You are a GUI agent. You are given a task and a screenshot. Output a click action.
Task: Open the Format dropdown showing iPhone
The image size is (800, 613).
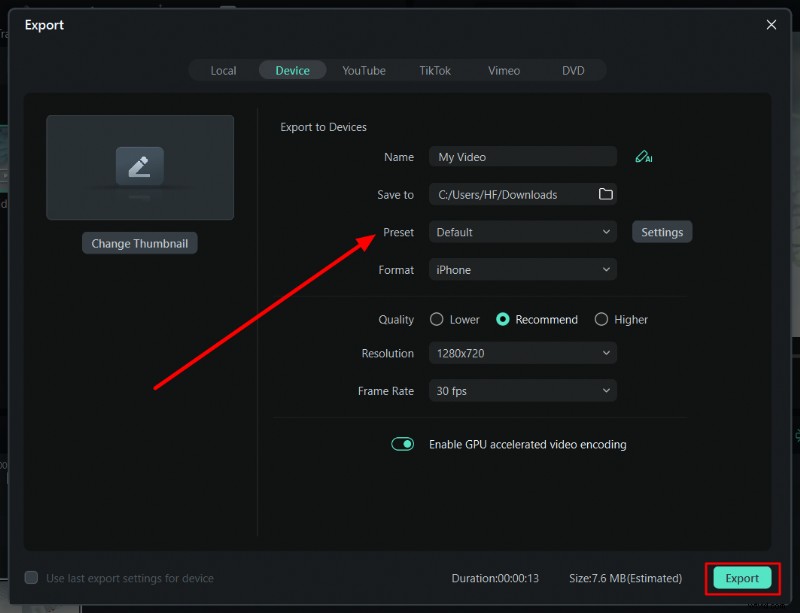pyautogui.click(x=522, y=269)
